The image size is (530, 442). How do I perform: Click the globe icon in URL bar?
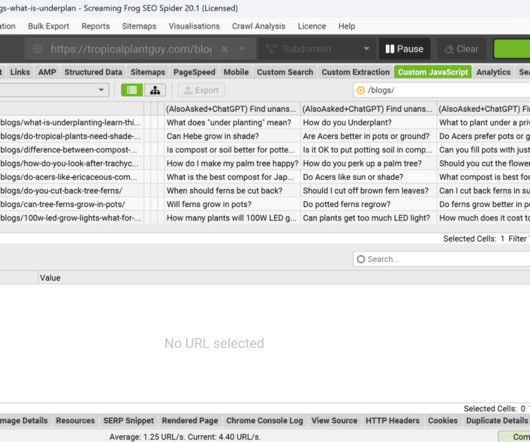pyautogui.click(x=38, y=49)
